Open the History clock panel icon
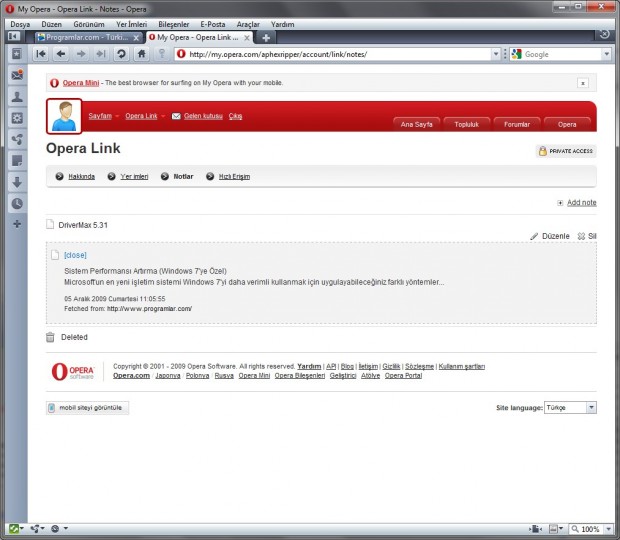This screenshot has height=540, width=620. coord(17,204)
